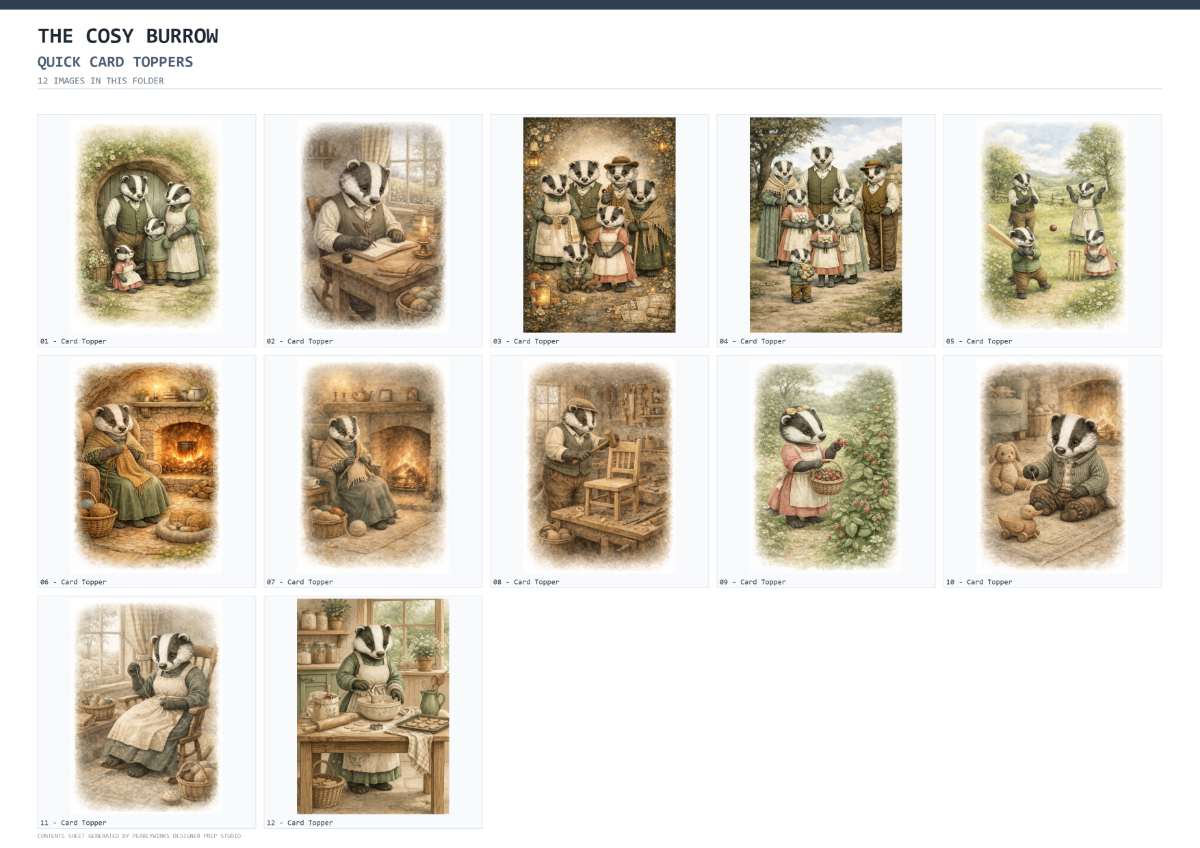
Task: Select thumbnail 04 badger family outdoors
Action: coord(826,225)
